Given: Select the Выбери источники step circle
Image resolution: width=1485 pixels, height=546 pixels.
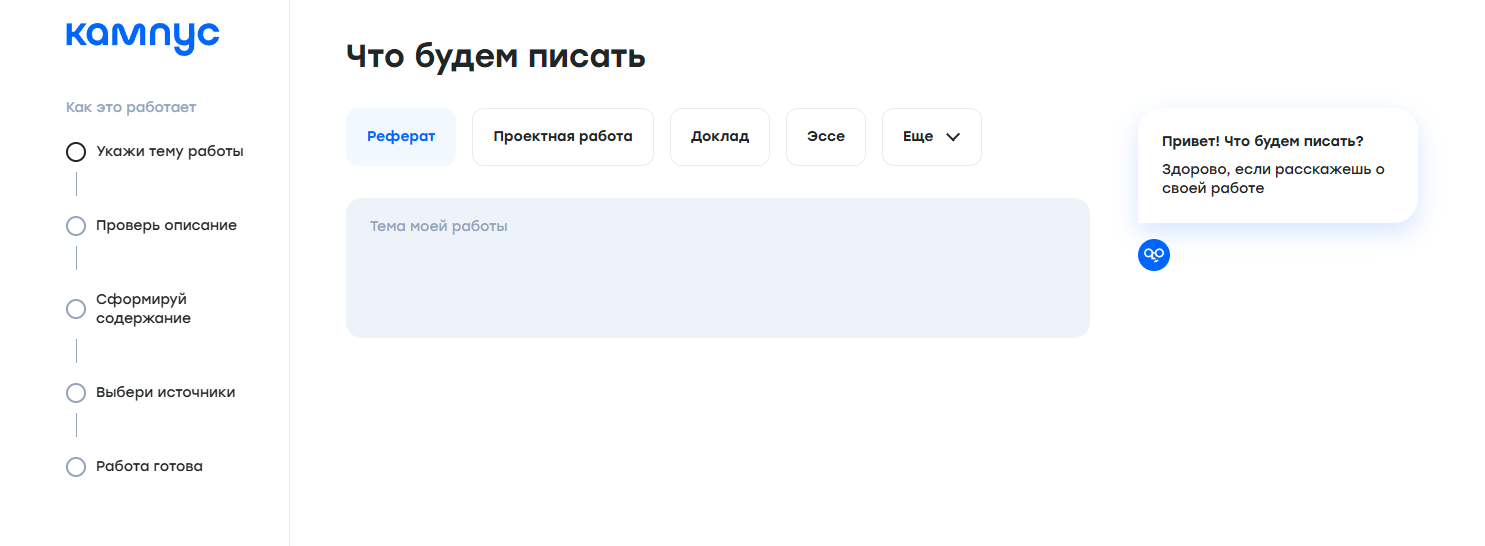Looking at the screenshot, I should (76, 393).
